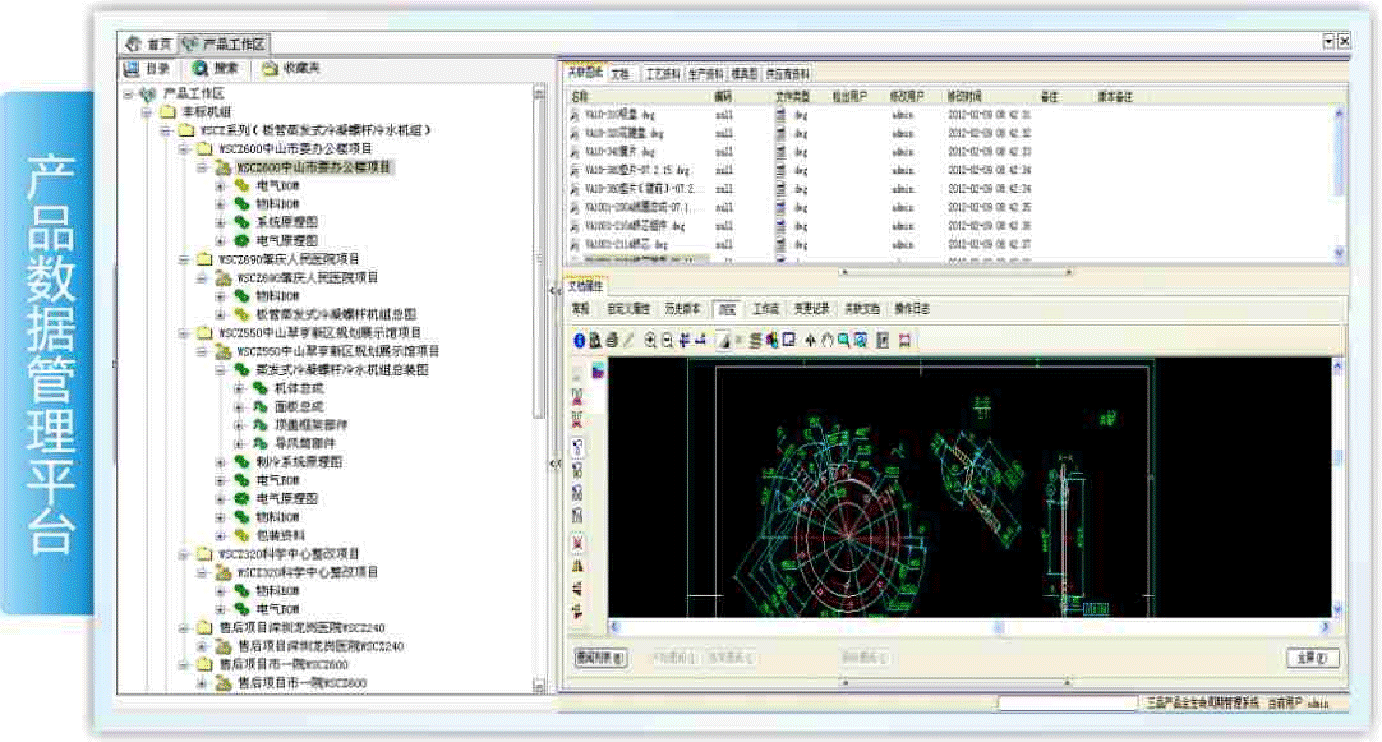The width and height of the screenshot is (1382, 742).
Task: Open the 工艺资料 tab in file panel
Action: pos(662,74)
